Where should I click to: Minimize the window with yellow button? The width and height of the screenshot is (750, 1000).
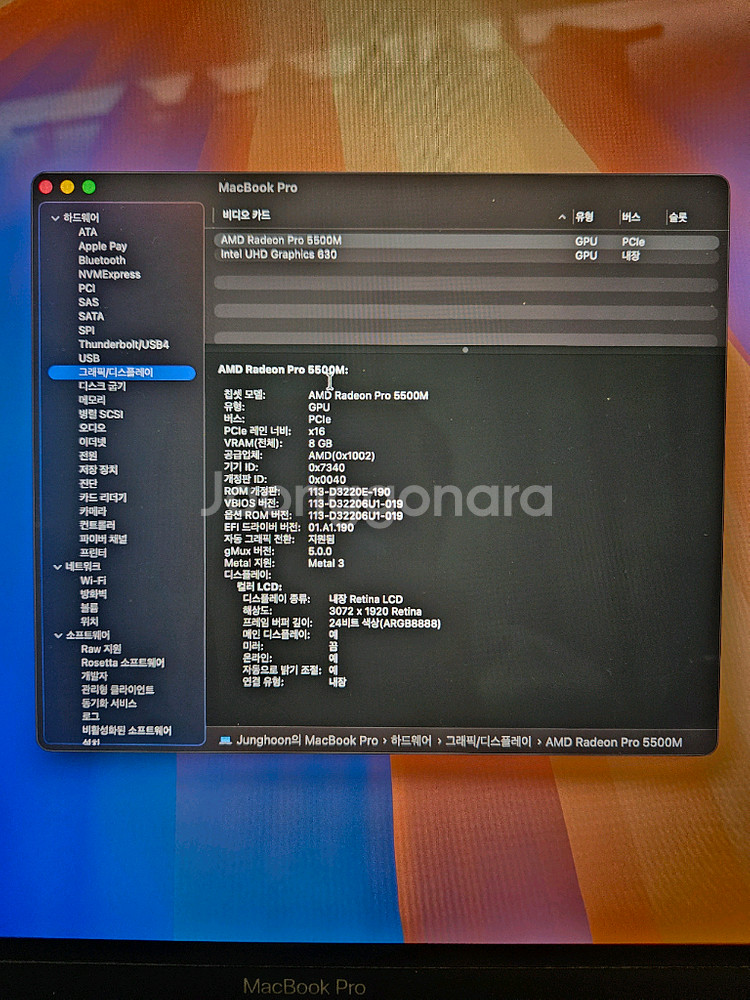pyautogui.click(x=67, y=187)
